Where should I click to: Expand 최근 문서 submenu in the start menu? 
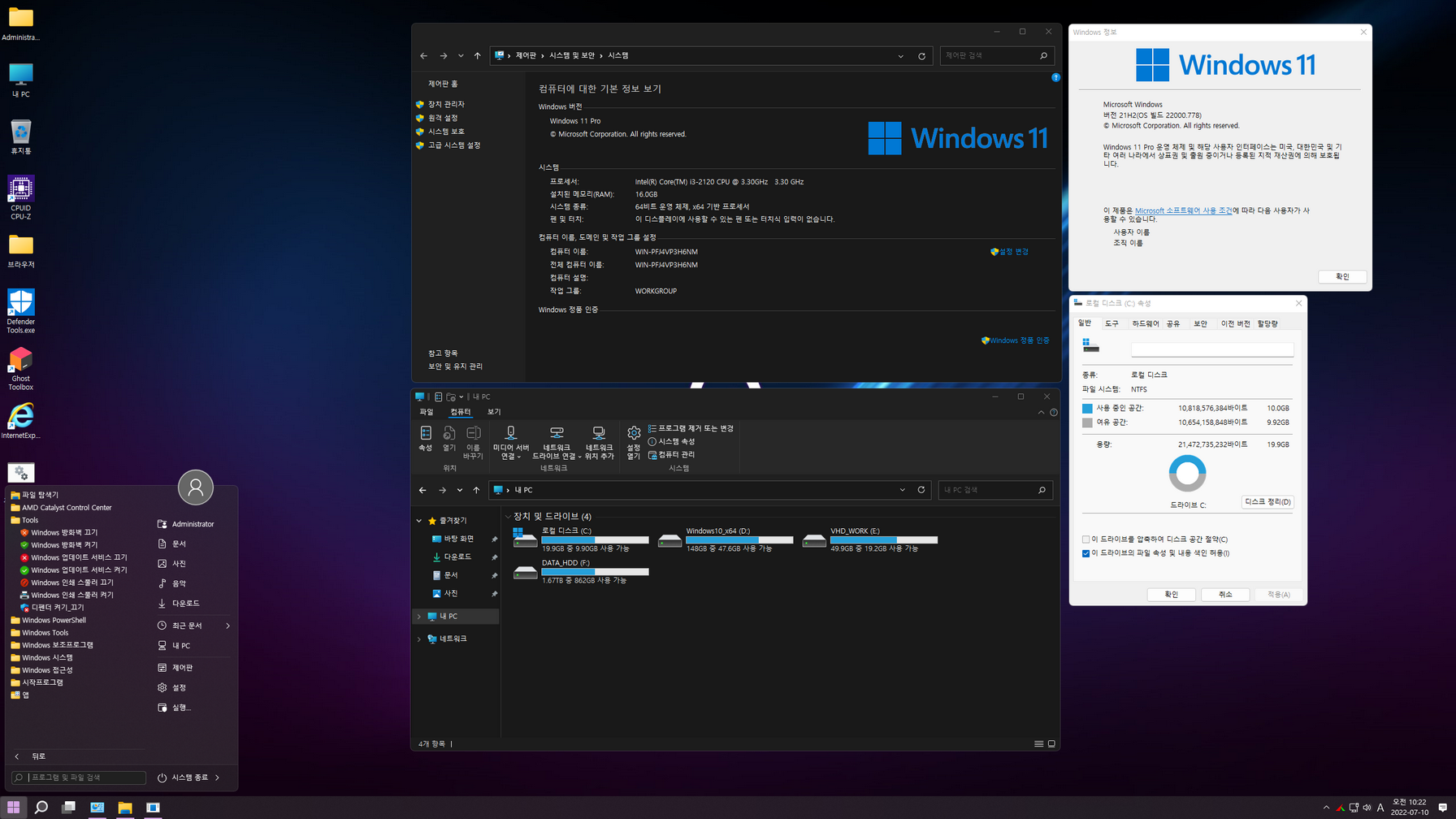(x=227, y=626)
